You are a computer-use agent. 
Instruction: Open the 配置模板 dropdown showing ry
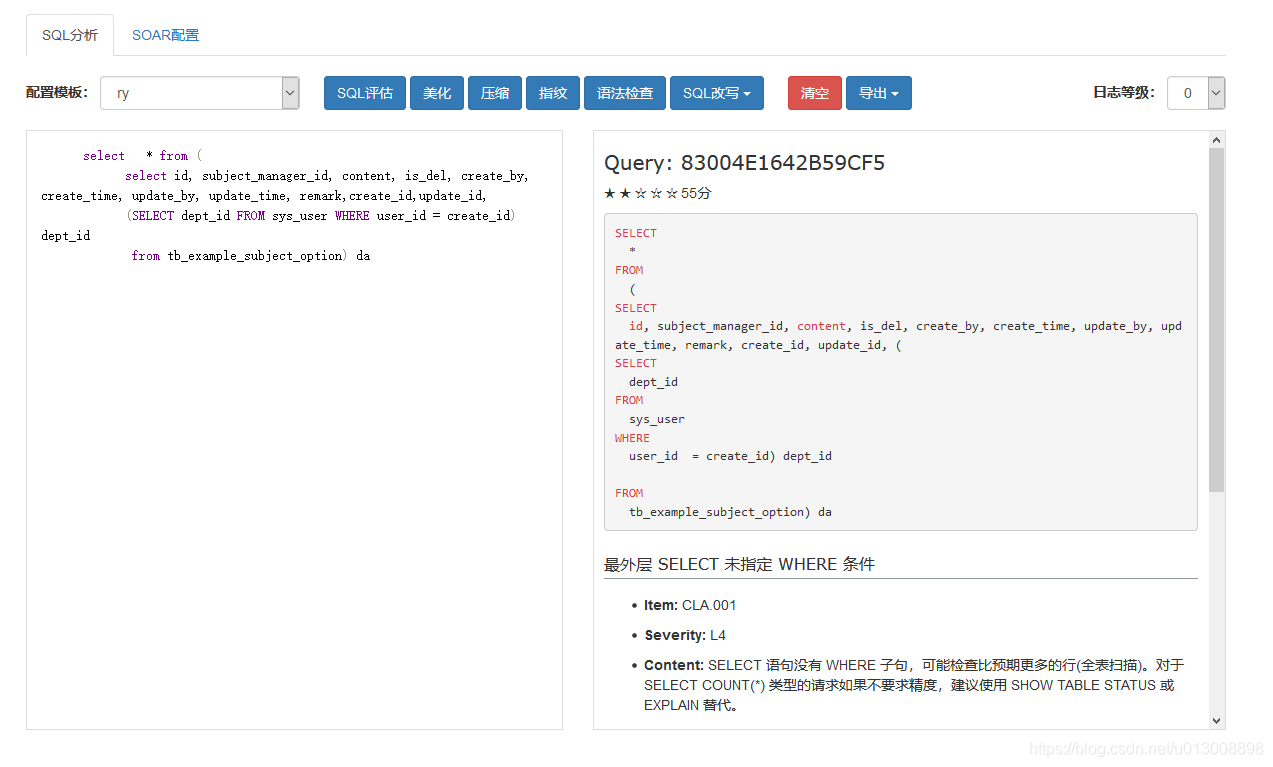(x=200, y=93)
